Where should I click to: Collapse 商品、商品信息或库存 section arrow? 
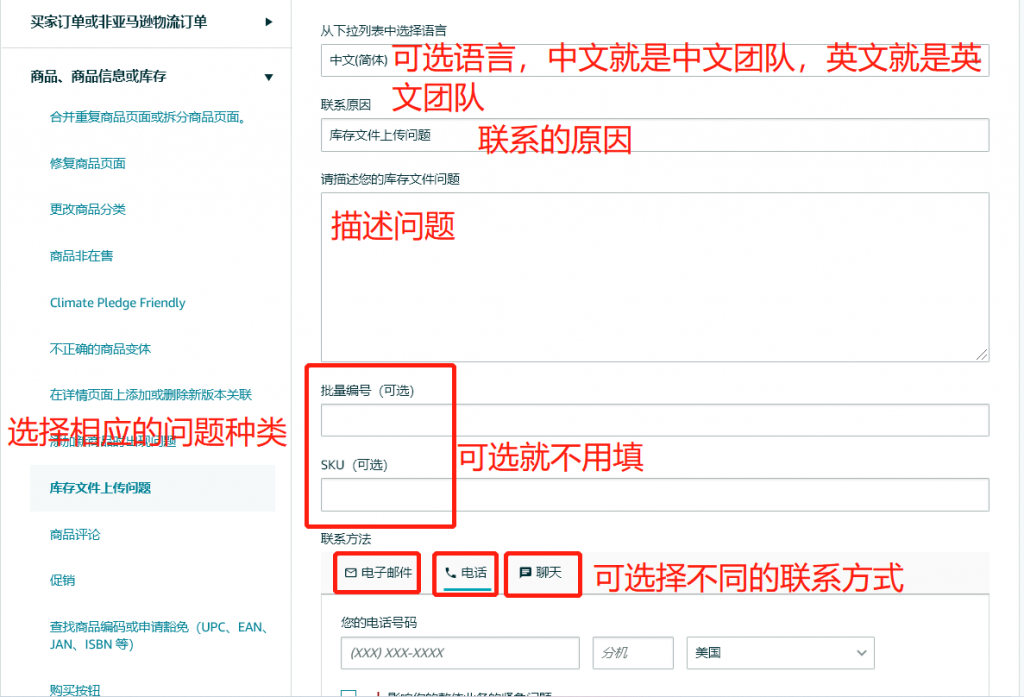click(x=268, y=77)
